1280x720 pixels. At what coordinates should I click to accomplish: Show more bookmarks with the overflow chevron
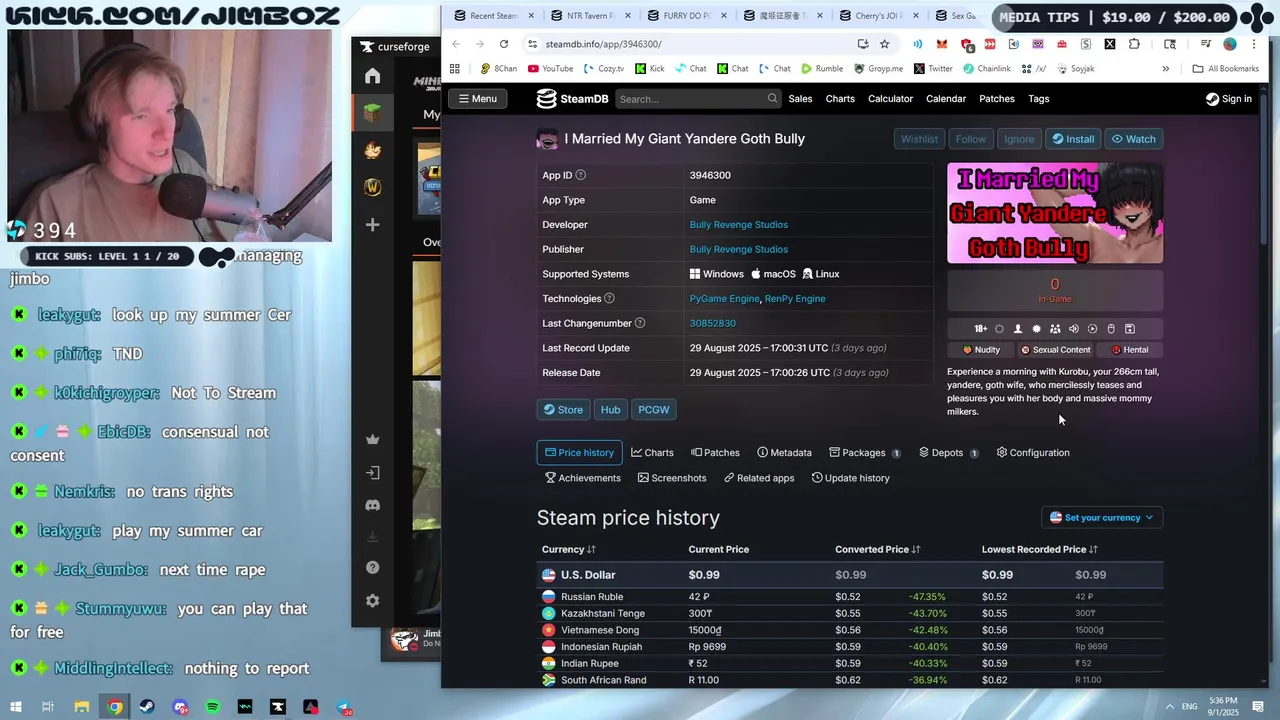click(1165, 69)
